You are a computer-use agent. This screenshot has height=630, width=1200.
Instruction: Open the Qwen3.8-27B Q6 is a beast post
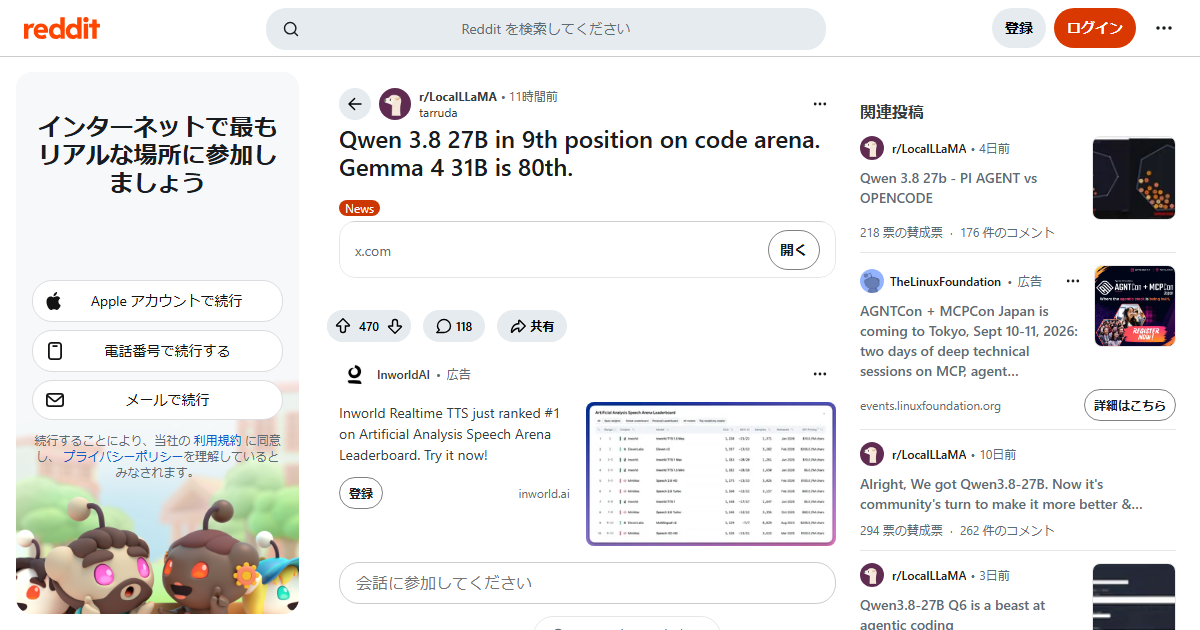(952, 615)
